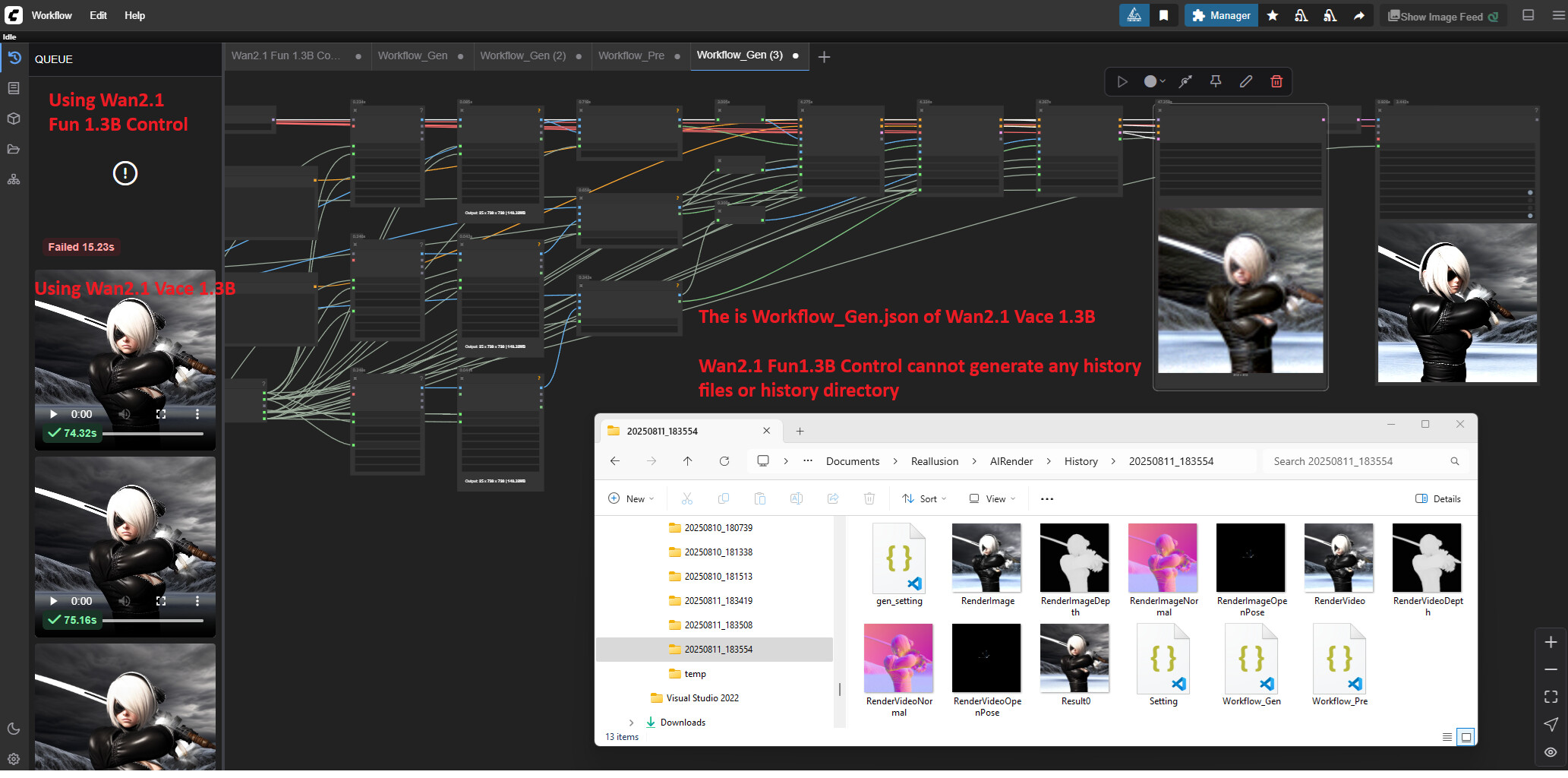Open the View dropdown in Explorer

coord(992,499)
